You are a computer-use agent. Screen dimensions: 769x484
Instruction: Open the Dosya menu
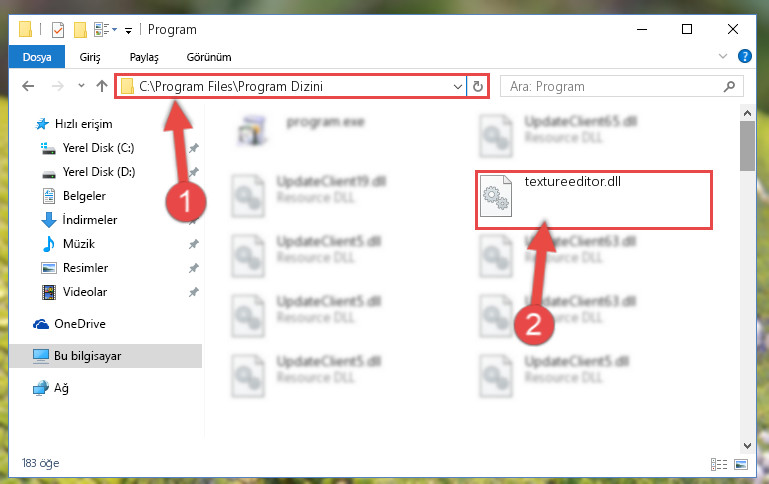coord(37,57)
